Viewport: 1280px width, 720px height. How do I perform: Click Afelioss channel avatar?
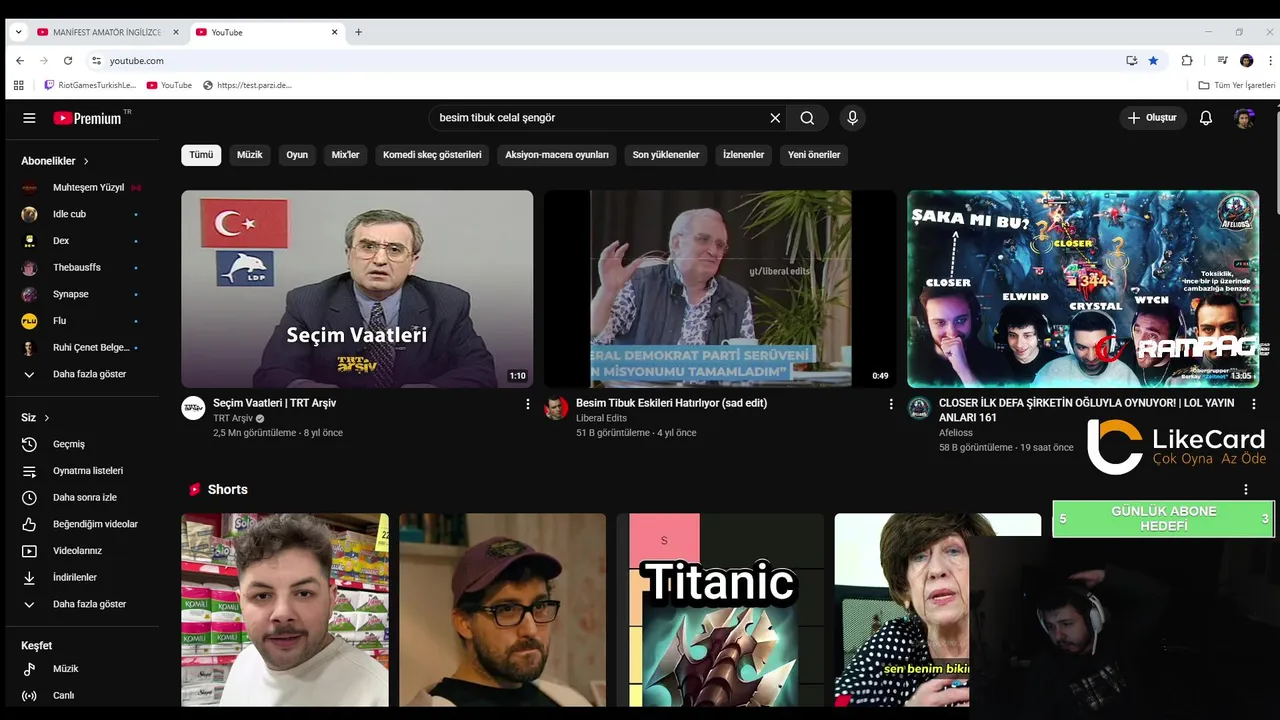[x=919, y=408]
